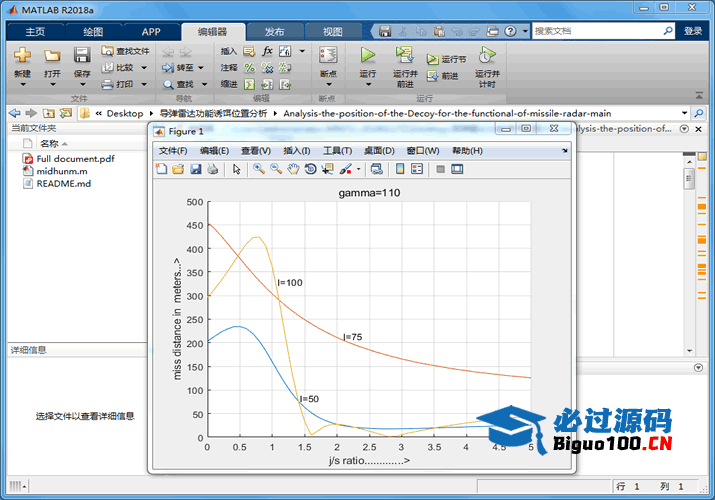Click Run and Advance (运行并前进) icon

pyautogui.click(x=404, y=55)
